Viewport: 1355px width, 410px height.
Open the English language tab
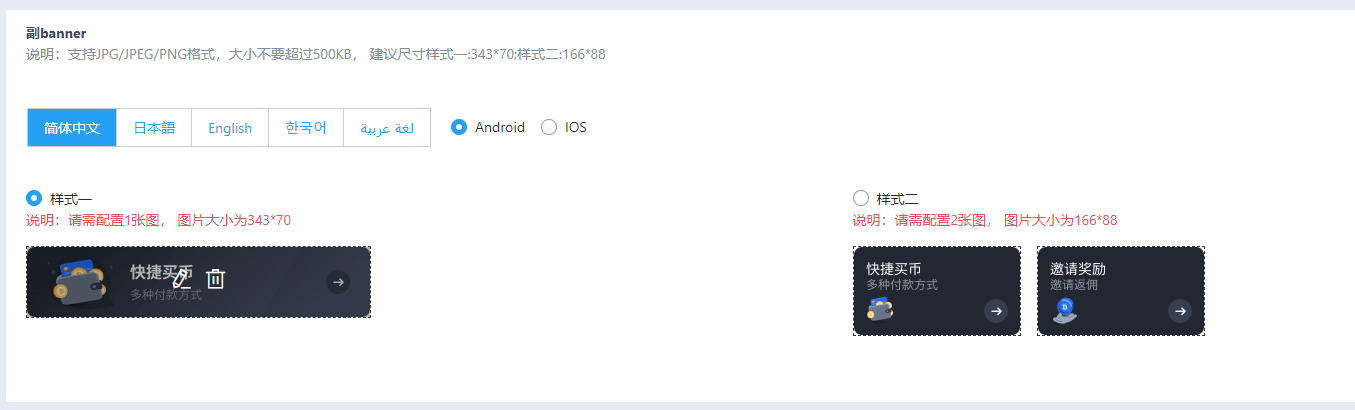[x=230, y=128]
